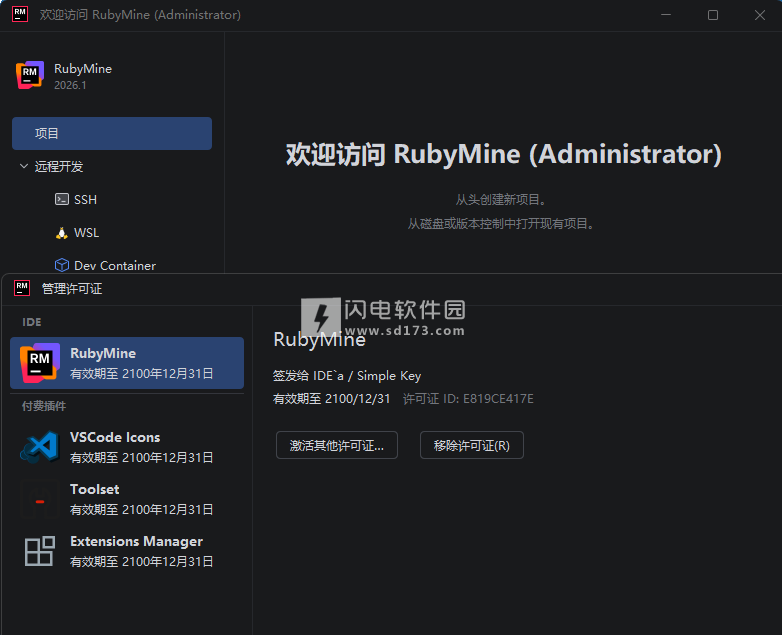This screenshot has height=635, width=782.
Task: Click the WSL penguin icon
Action: coord(62,233)
